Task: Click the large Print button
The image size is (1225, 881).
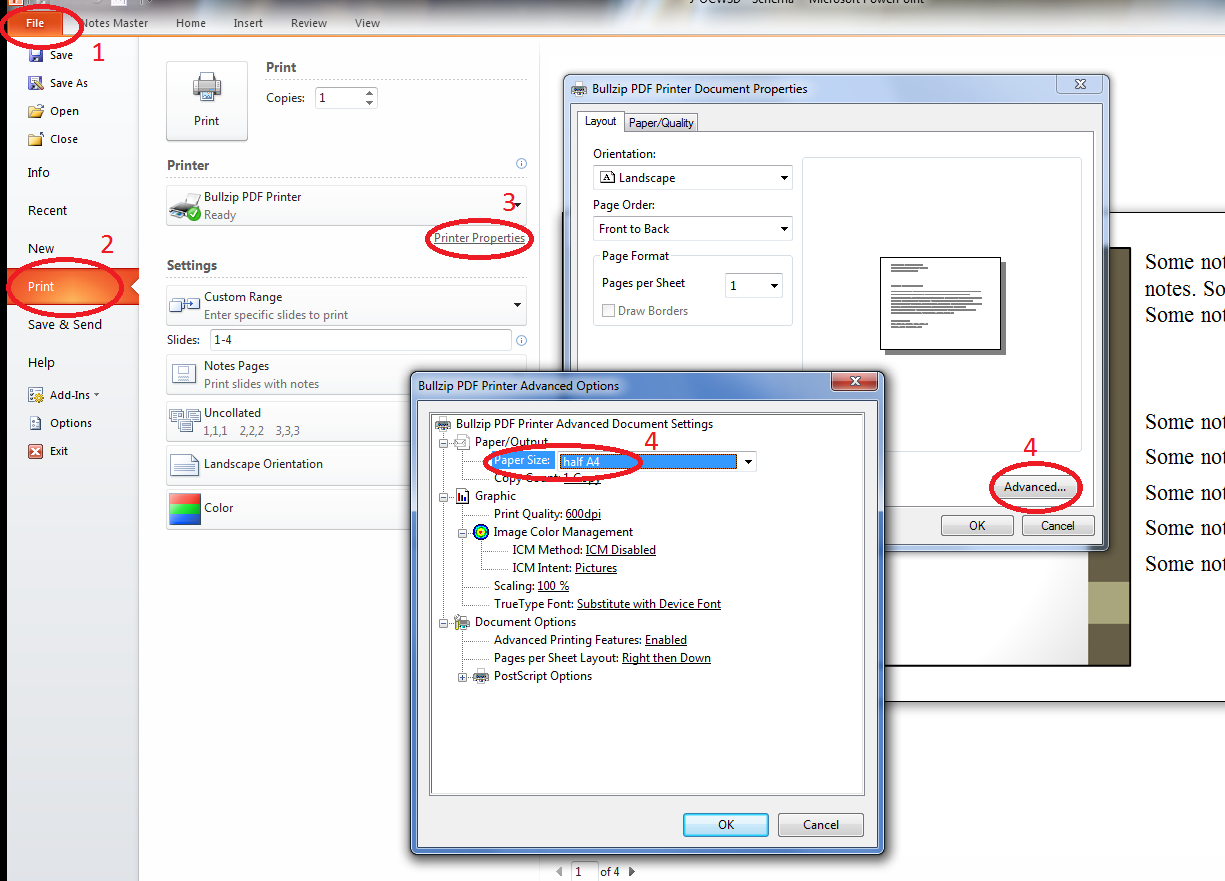Action: point(206,101)
